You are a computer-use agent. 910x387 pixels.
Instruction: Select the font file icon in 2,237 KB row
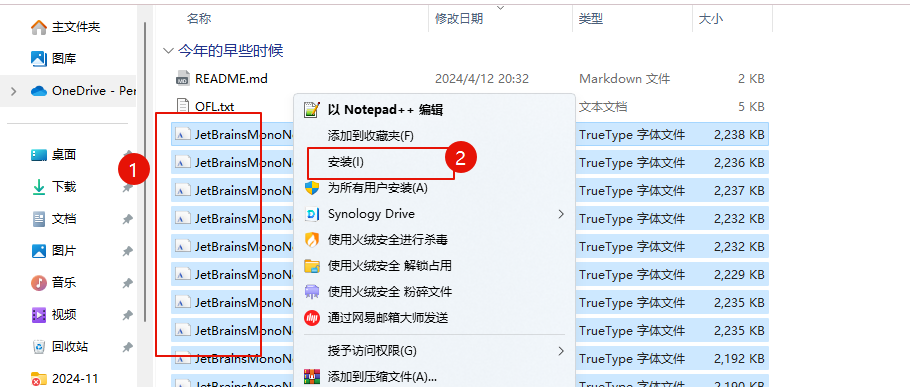pyautogui.click(x=183, y=190)
